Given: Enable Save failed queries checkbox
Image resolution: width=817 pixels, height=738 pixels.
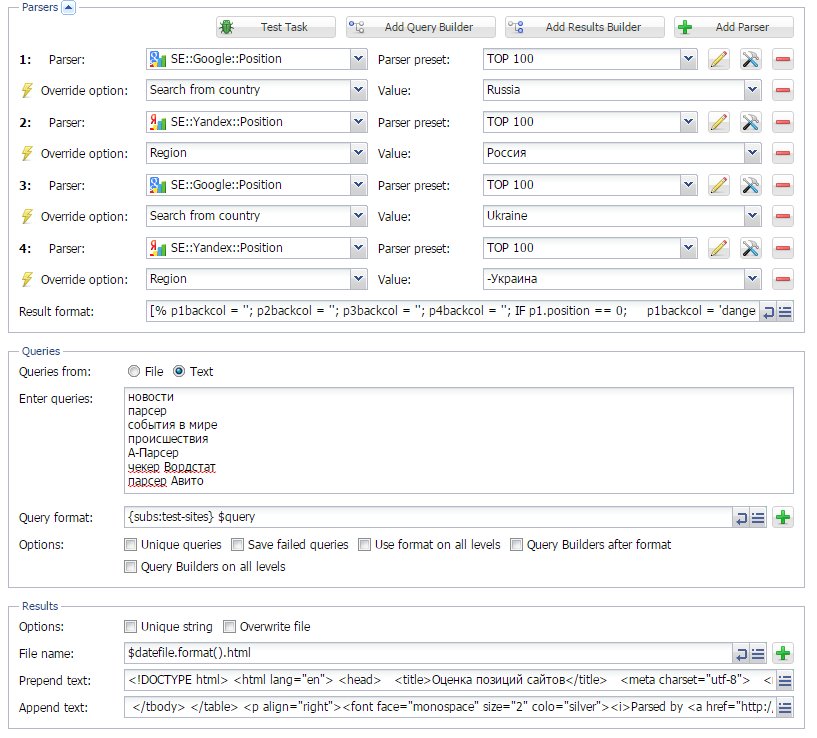Looking at the screenshot, I should pos(238,545).
